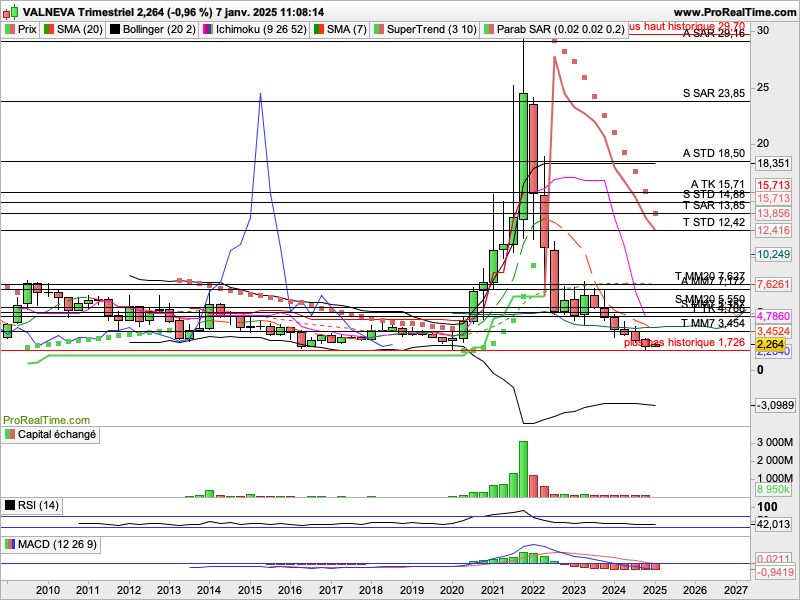Viewport: 800px width, 600px height.
Task: Open the www.ProRealTime.com link in the header
Action: tap(735, 12)
